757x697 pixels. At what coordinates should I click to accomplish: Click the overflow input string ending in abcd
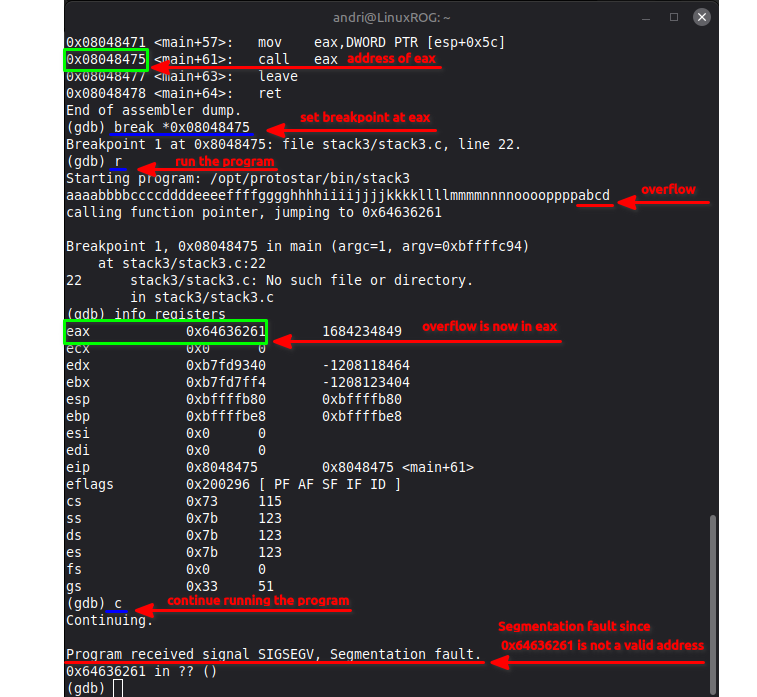338,195
